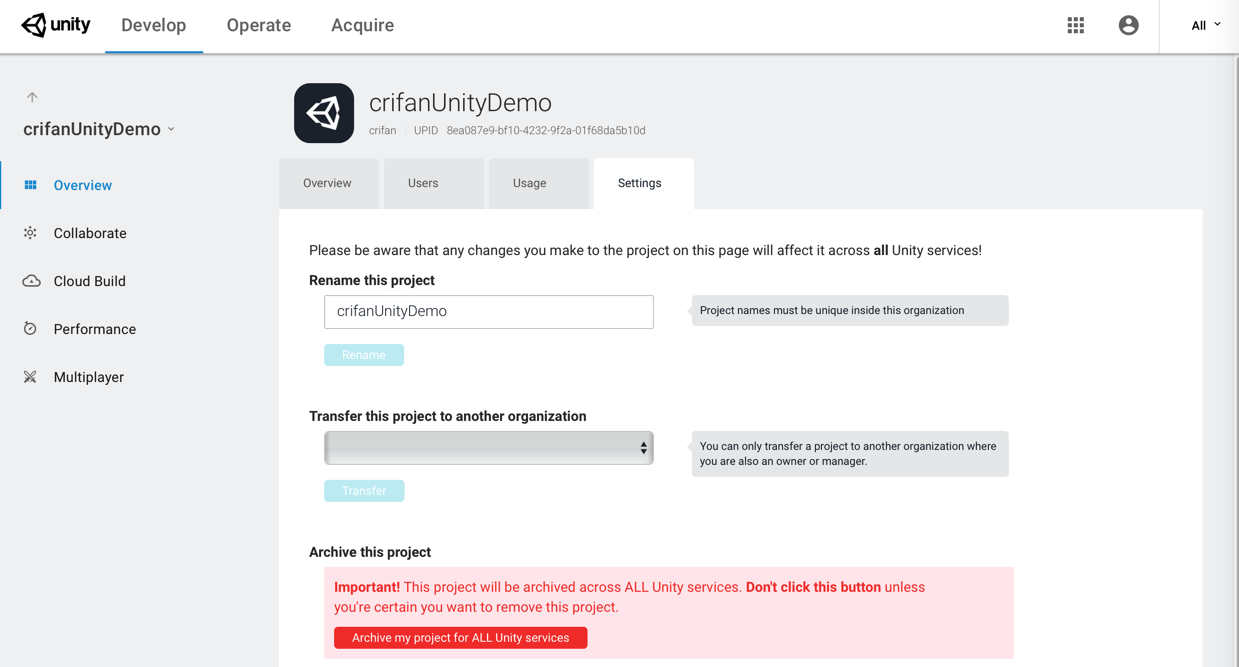Click the Cloud Build cloud icon
Viewport: 1239px width, 667px height.
tap(31, 281)
